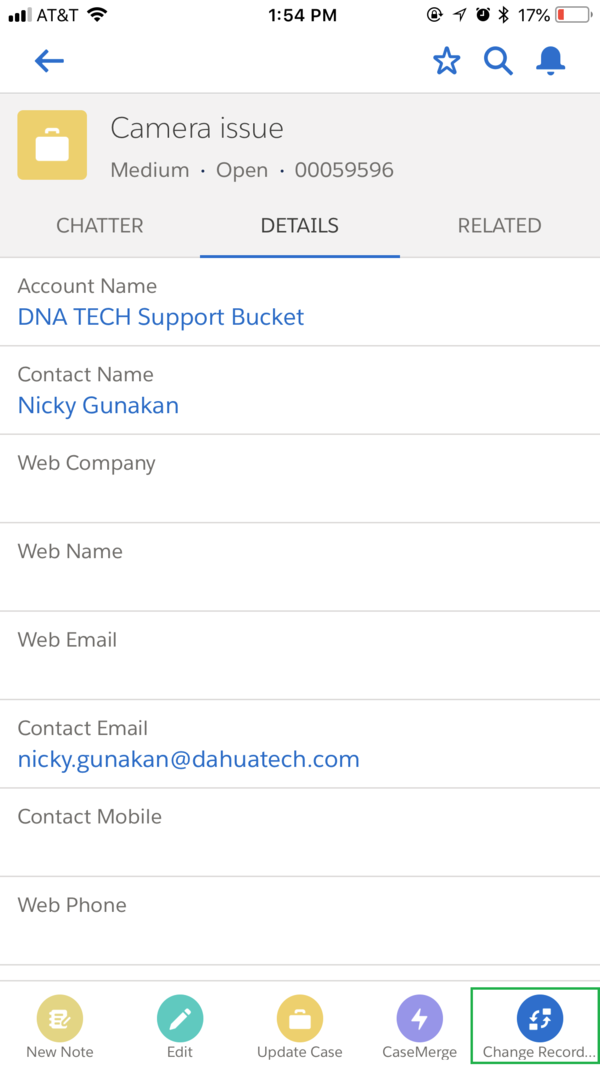
Task: Open the notifications bell
Action: pyautogui.click(x=551, y=61)
